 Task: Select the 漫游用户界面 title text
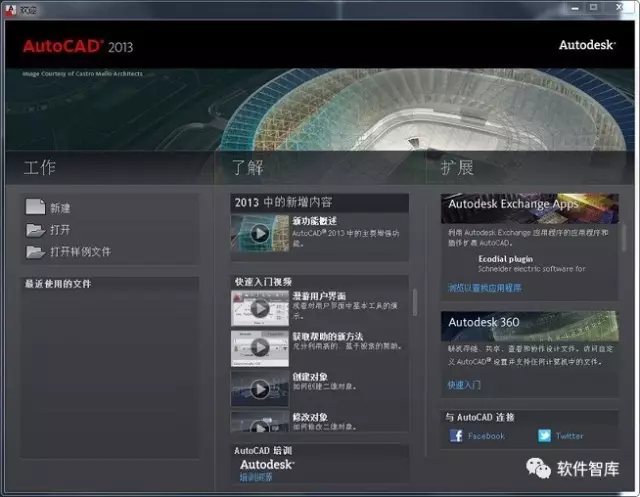point(319,296)
